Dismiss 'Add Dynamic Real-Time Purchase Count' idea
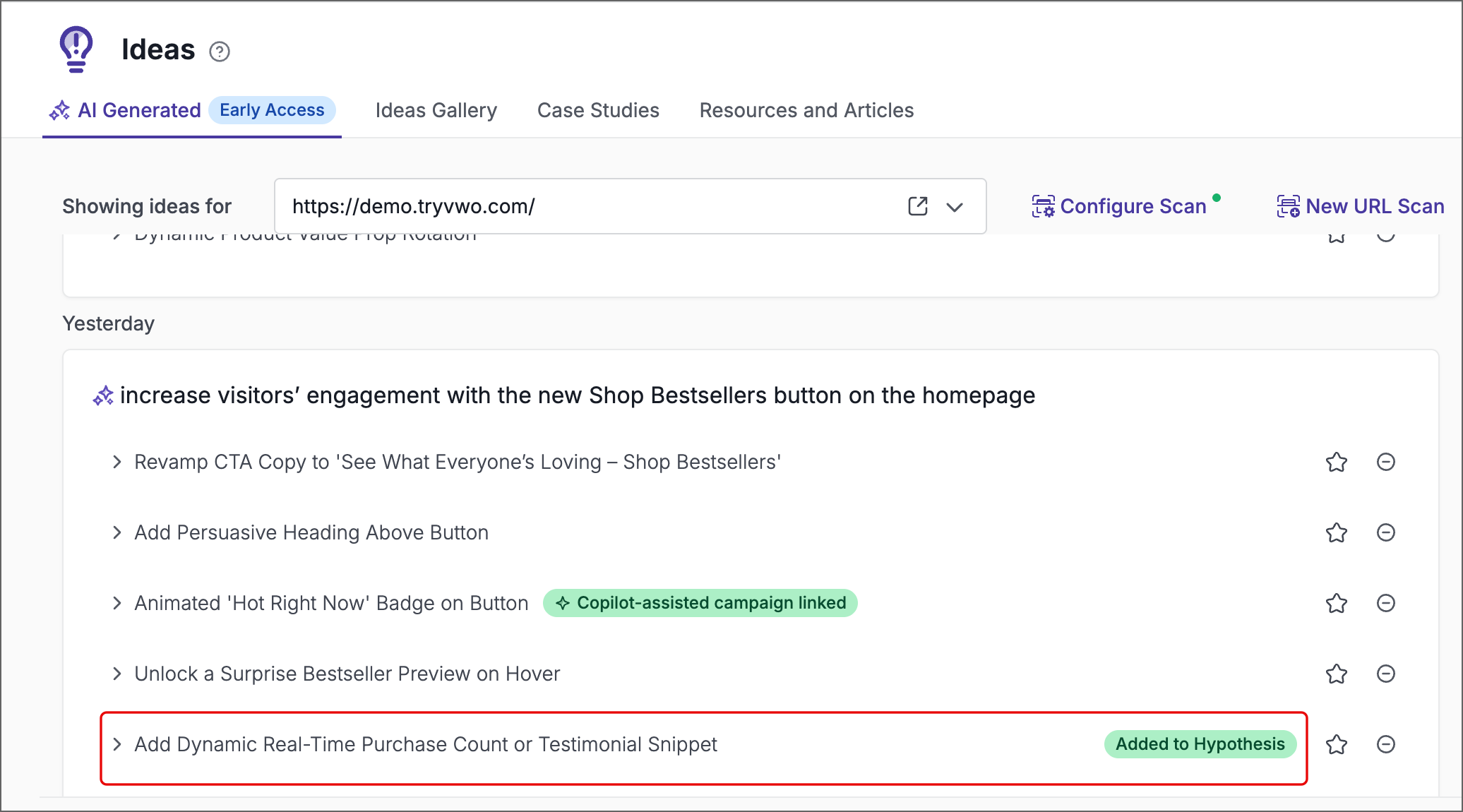The height and width of the screenshot is (812, 1463). tap(1386, 744)
